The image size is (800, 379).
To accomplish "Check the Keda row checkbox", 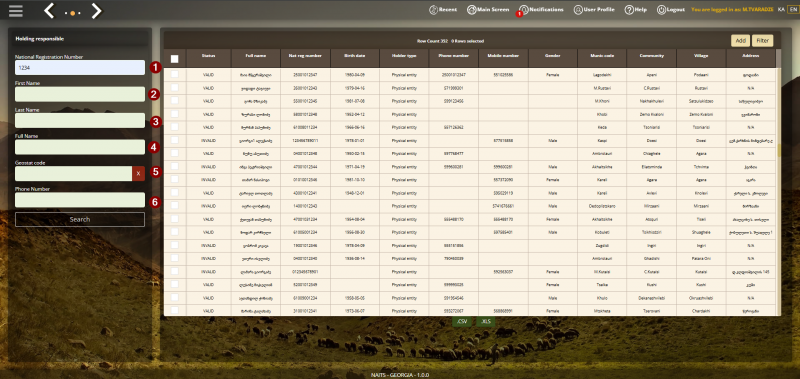I will coord(174,127).
